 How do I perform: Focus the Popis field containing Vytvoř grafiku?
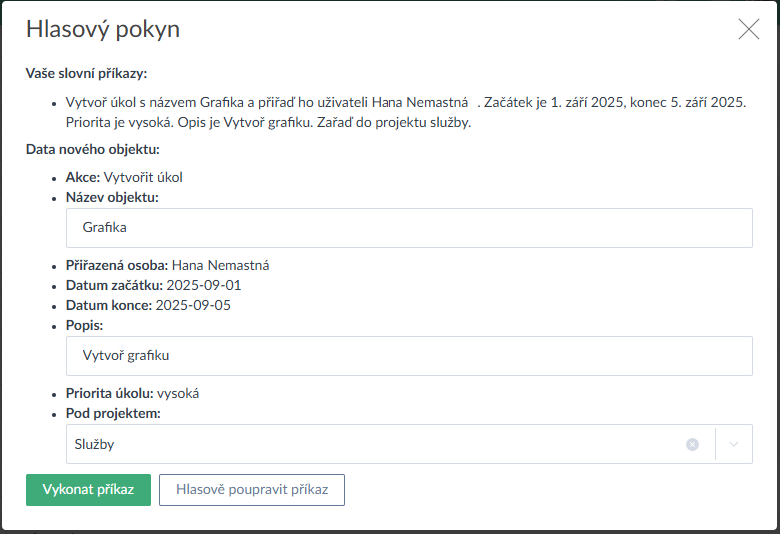pyautogui.click(x=409, y=356)
